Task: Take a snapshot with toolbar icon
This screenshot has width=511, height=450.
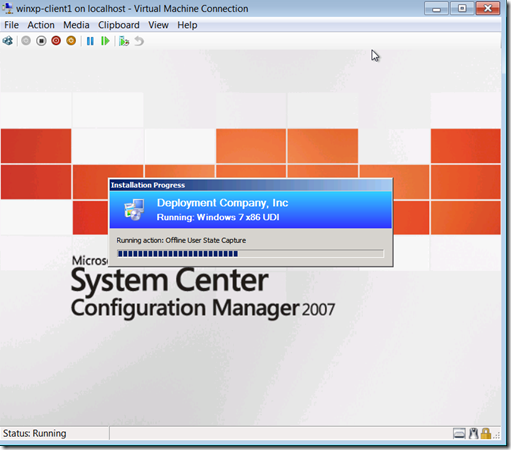Action: 124,41
